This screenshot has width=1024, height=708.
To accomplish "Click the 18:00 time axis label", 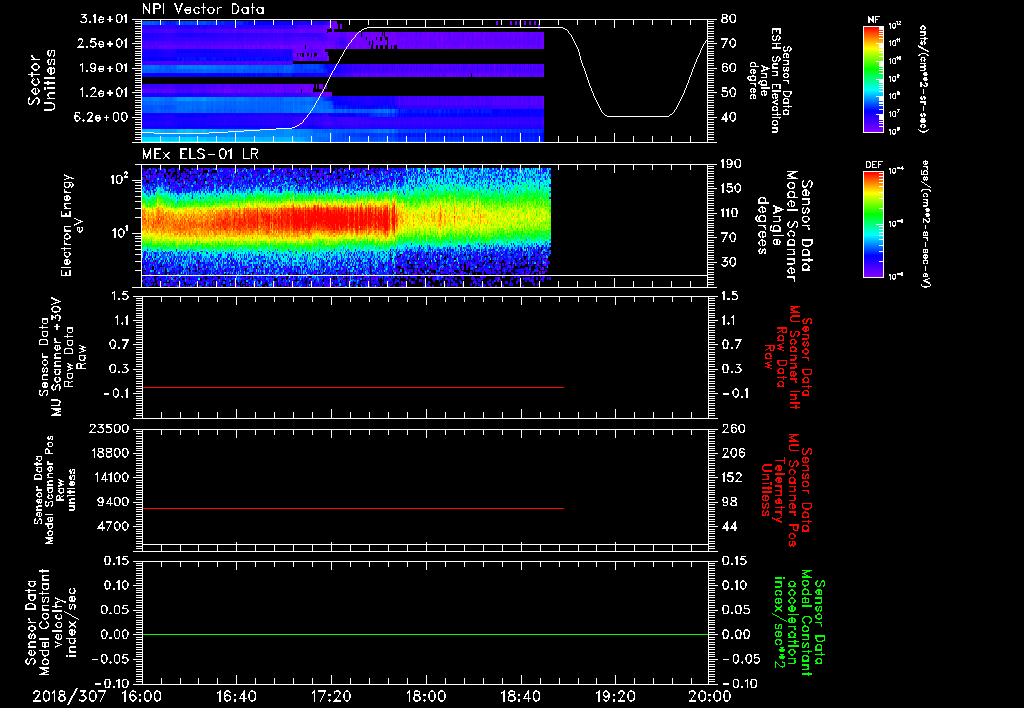I will [425, 696].
